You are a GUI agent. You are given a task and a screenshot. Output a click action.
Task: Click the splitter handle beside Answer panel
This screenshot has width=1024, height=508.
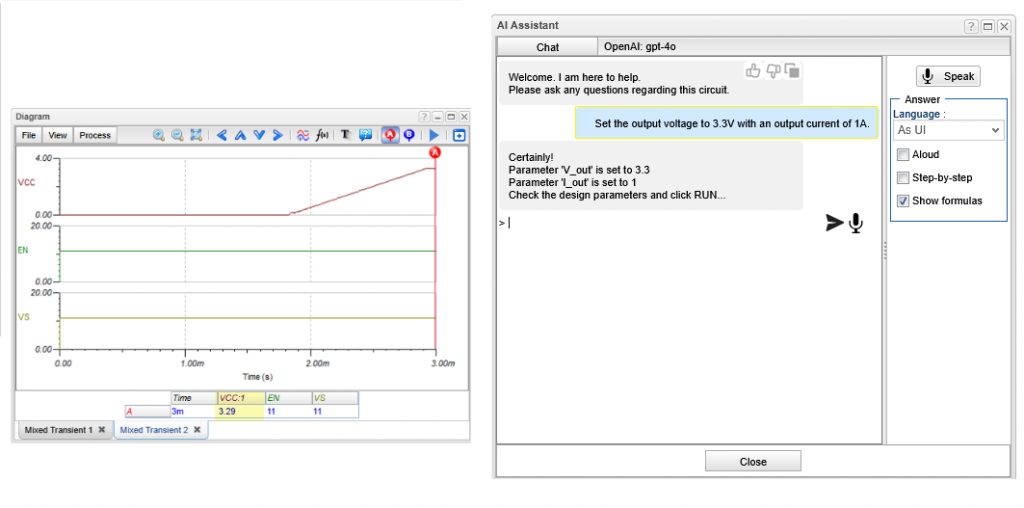coord(884,251)
